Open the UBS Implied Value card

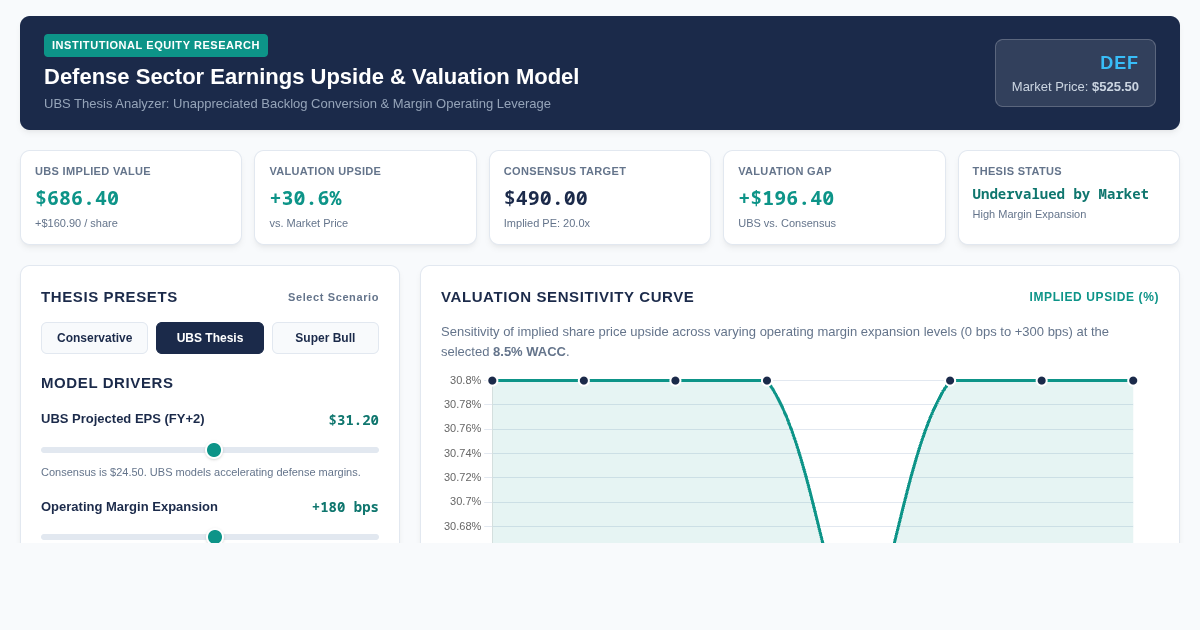pyautogui.click(x=131, y=197)
